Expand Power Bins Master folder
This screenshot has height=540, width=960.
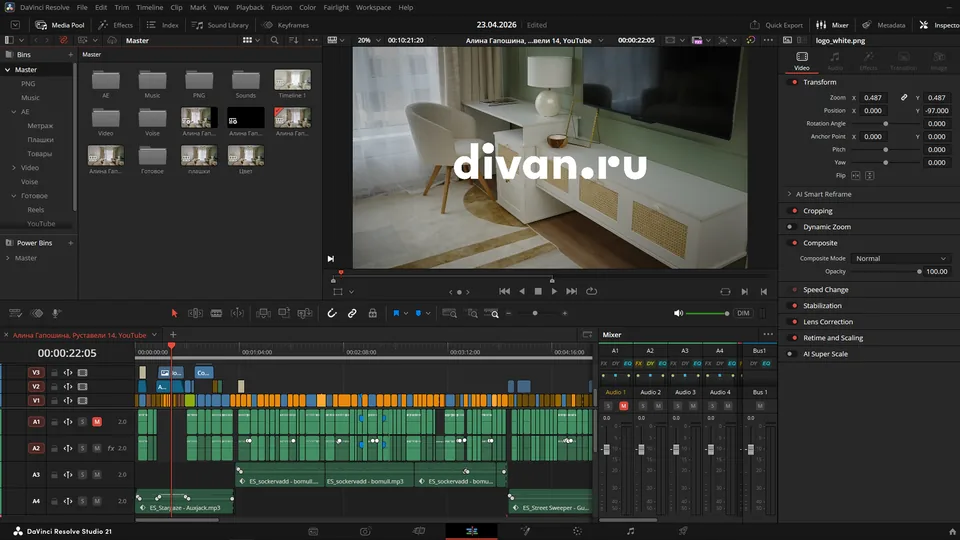click(x=7, y=258)
